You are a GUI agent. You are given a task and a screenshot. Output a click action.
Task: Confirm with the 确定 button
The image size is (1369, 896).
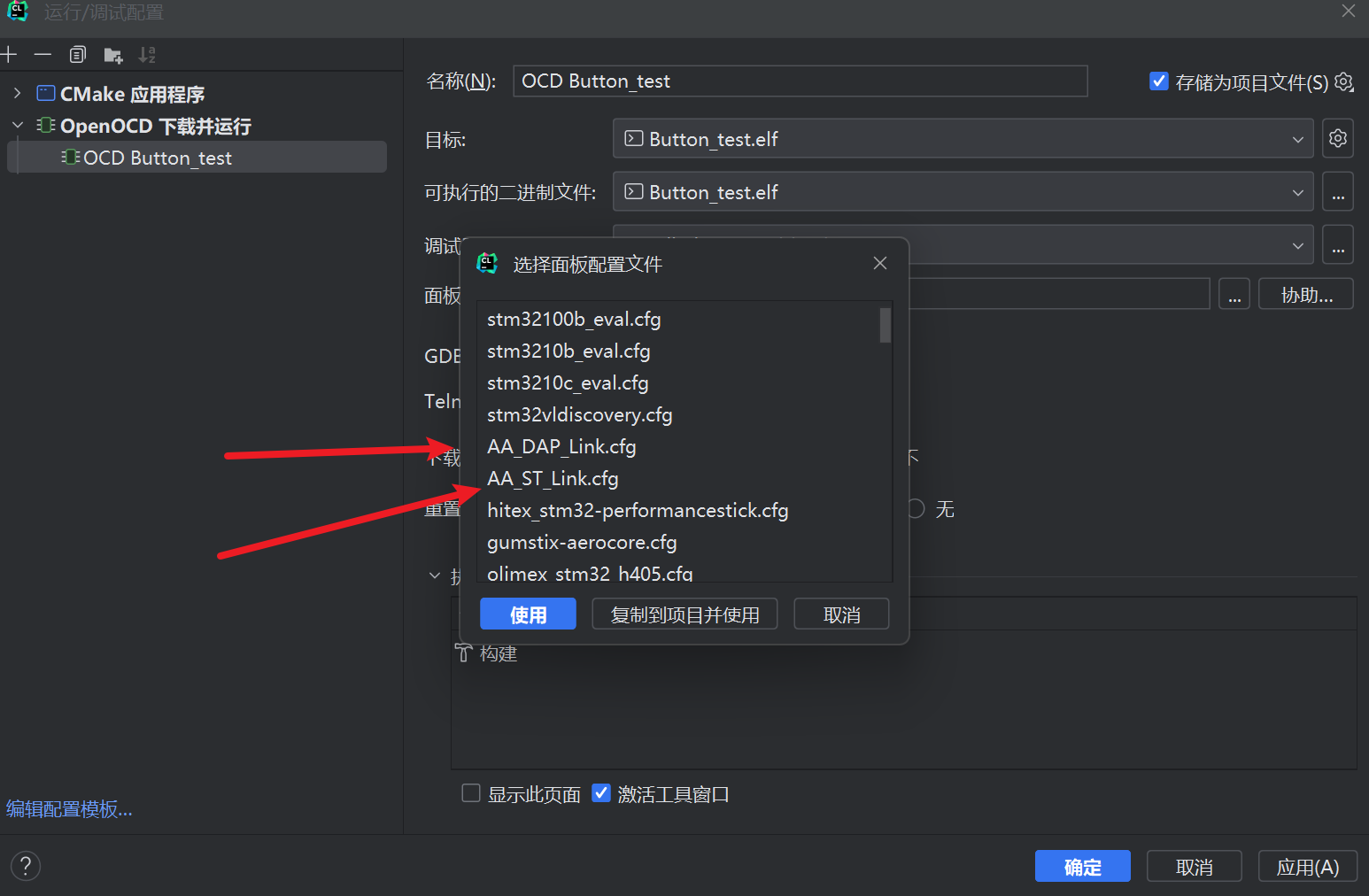click(1082, 866)
